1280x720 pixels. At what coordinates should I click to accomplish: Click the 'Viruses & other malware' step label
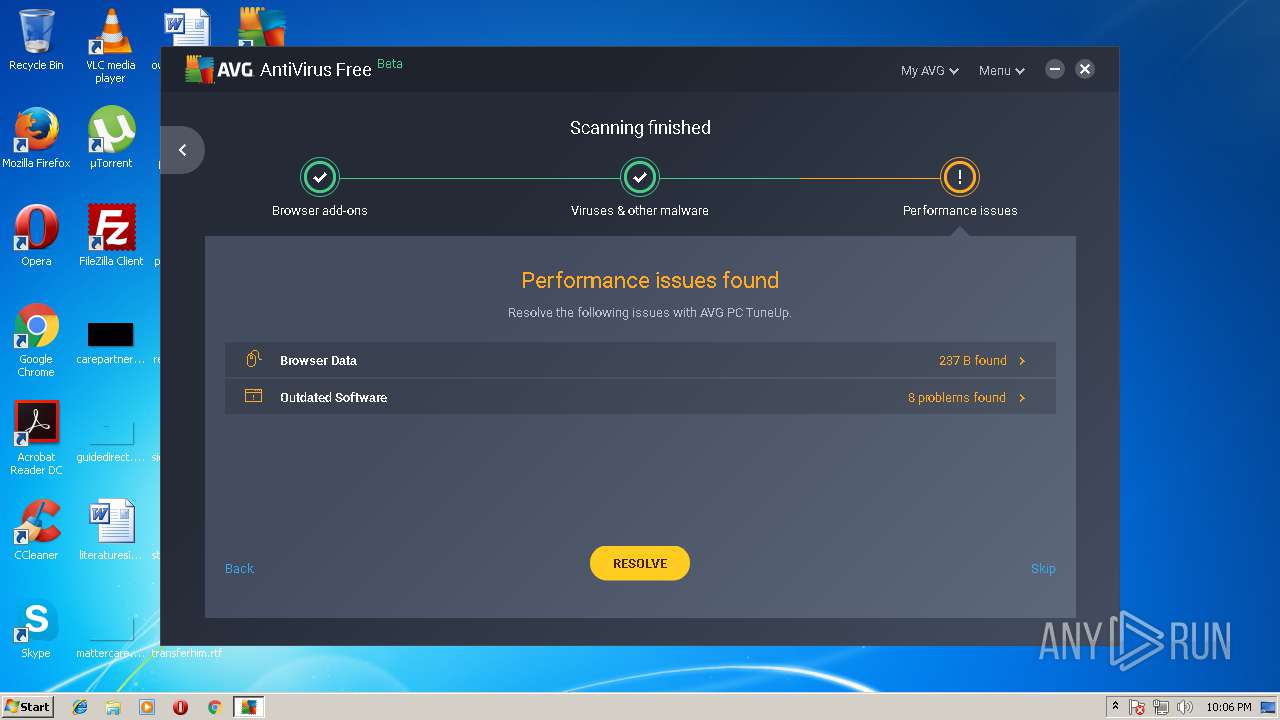(x=640, y=210)
